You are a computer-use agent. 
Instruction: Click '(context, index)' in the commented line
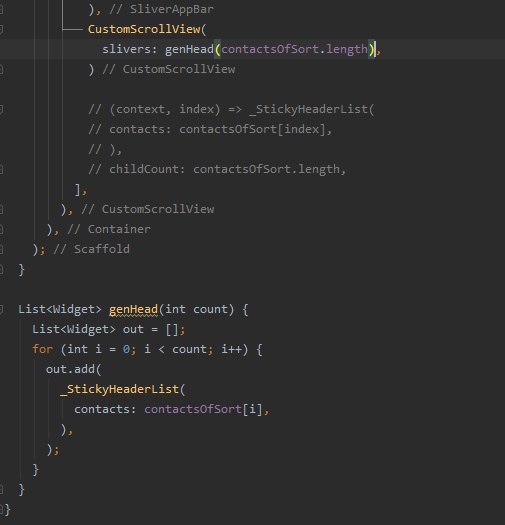tap(165, 109)
